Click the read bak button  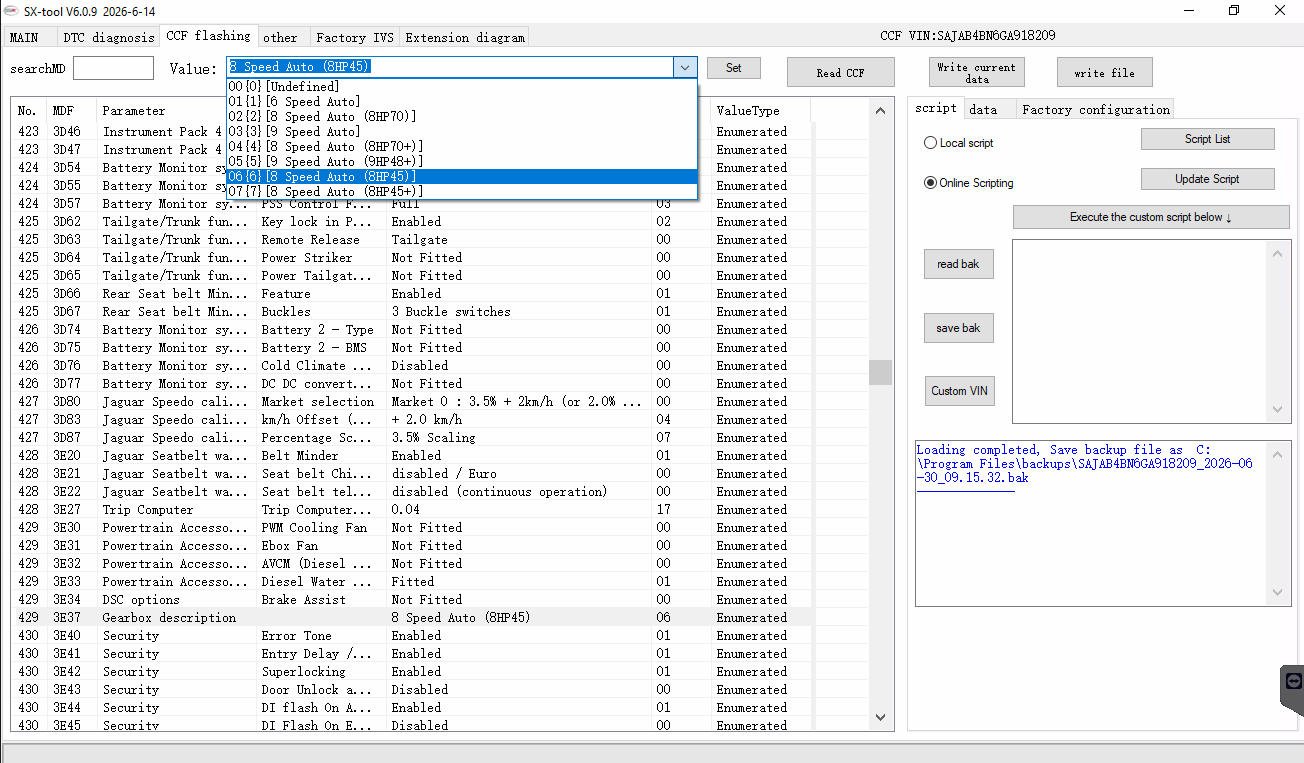click(958, 264)
